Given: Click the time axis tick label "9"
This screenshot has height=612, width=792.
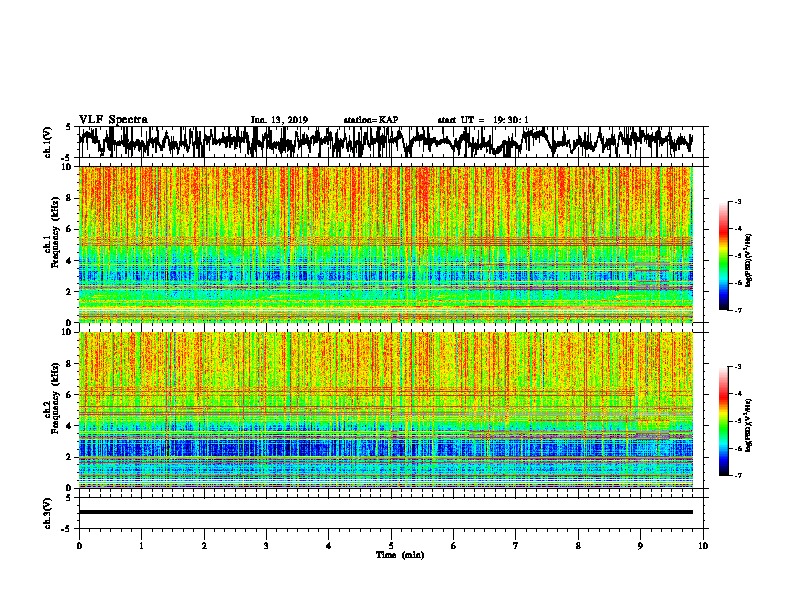Looking at the screenshot, I should 640,546.
